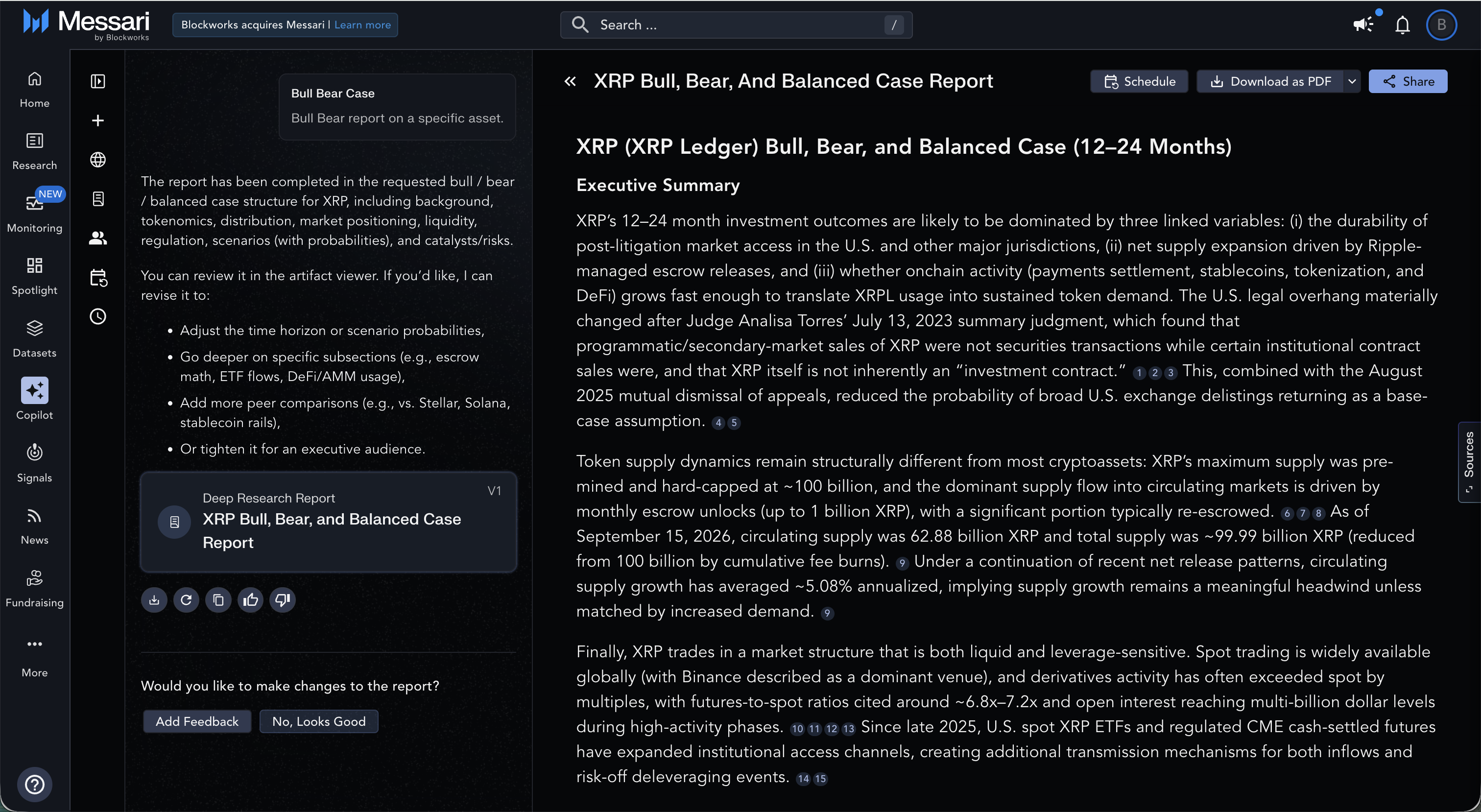Click No, Looks Good button
1481x812 pixels.
(x=318, y=721)
